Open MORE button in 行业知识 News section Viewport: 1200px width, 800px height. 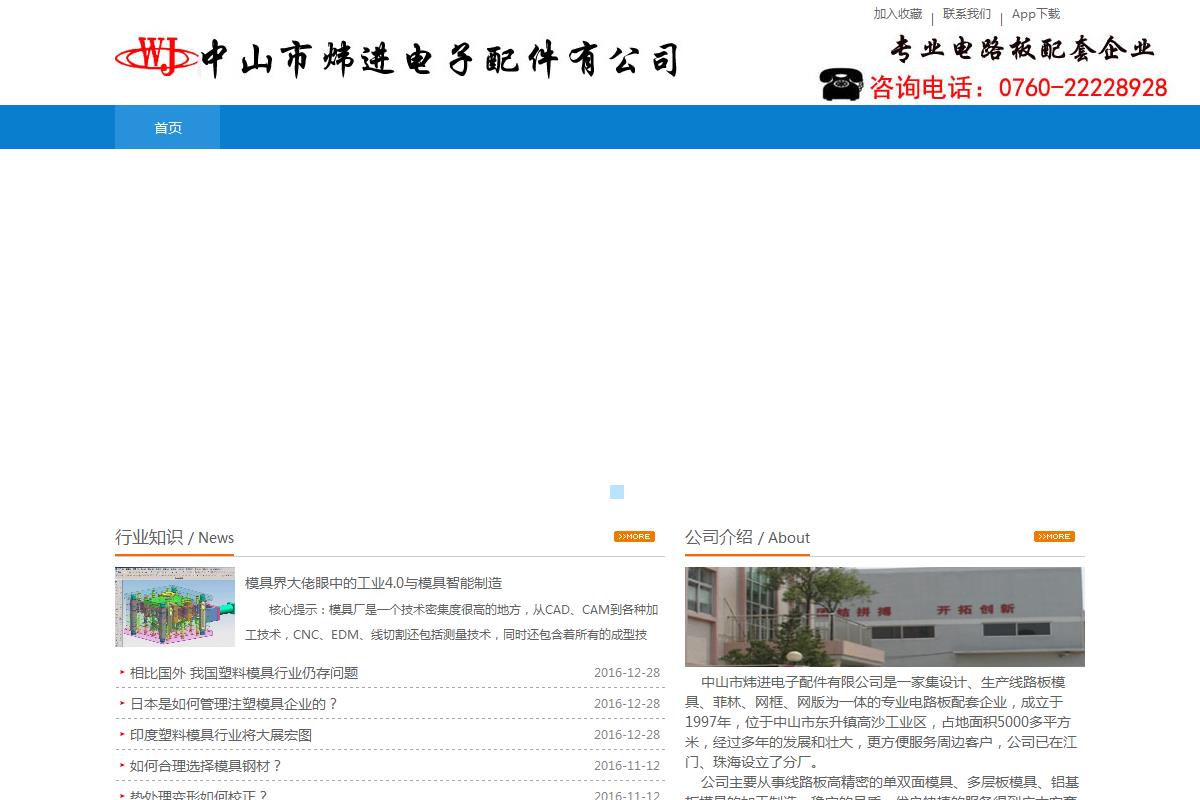tap(634, 537)
